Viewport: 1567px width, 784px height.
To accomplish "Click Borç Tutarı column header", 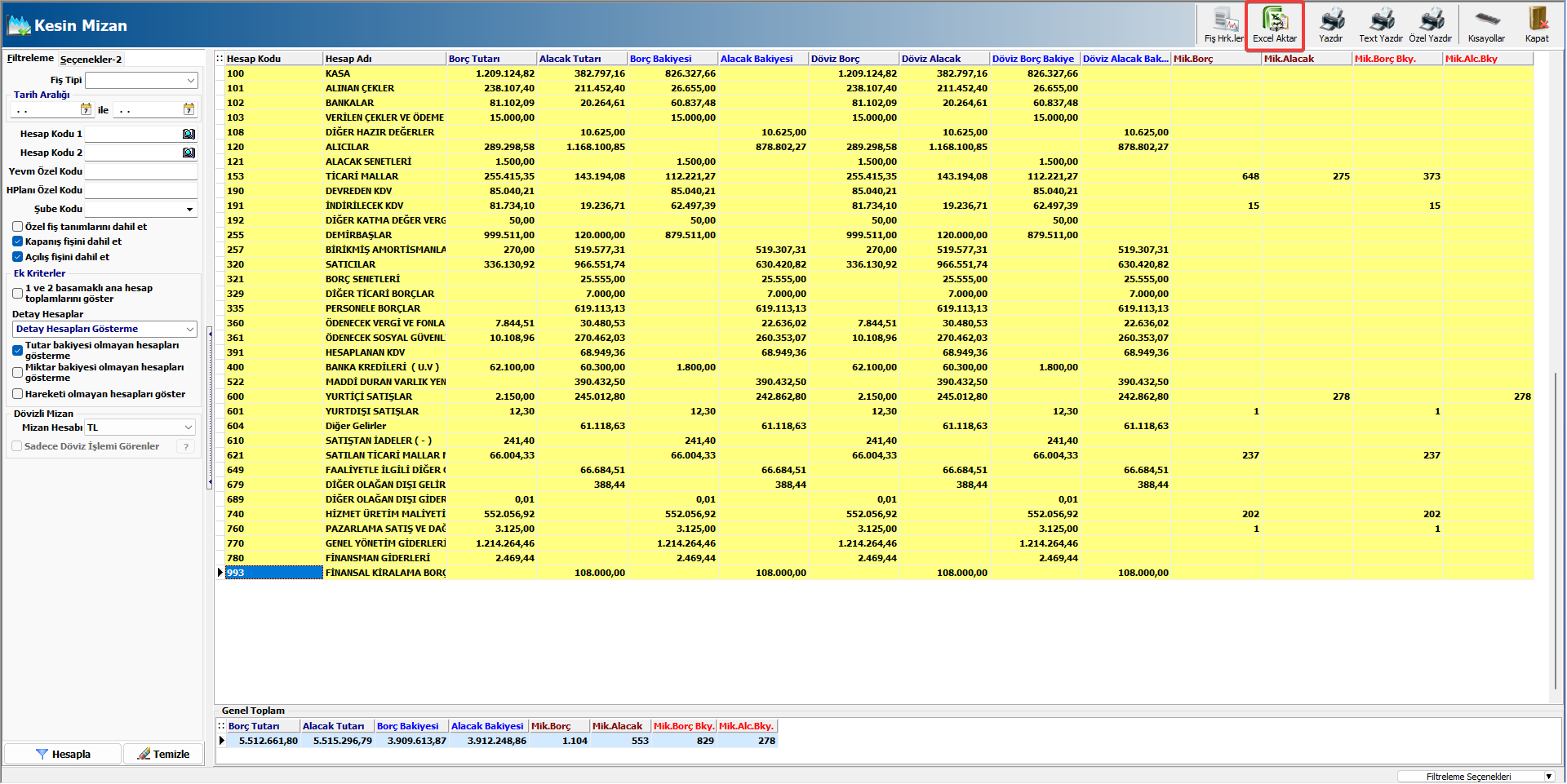I will click(x=492, y=59).
